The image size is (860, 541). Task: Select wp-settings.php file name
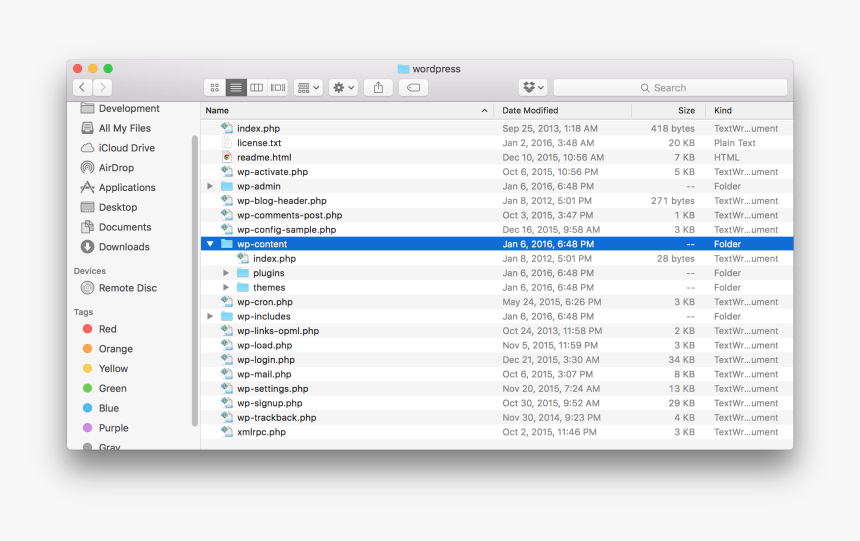273,388
